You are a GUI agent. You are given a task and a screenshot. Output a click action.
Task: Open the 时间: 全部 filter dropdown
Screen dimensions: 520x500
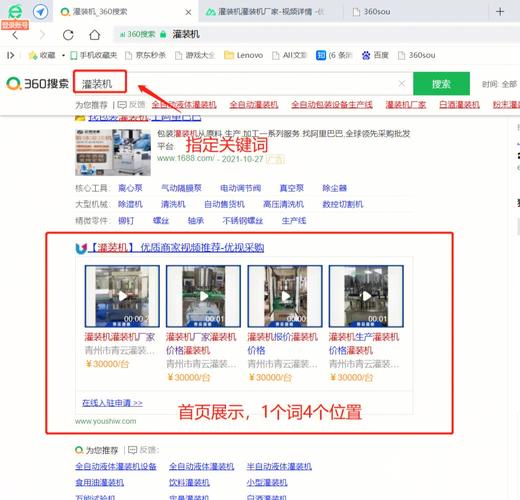point(499,84)
